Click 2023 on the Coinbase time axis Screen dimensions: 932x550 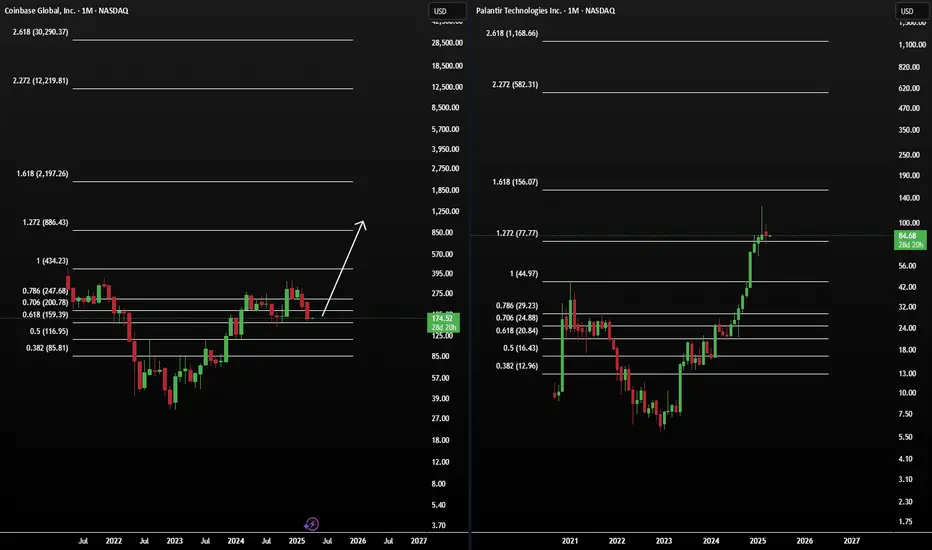175,541
